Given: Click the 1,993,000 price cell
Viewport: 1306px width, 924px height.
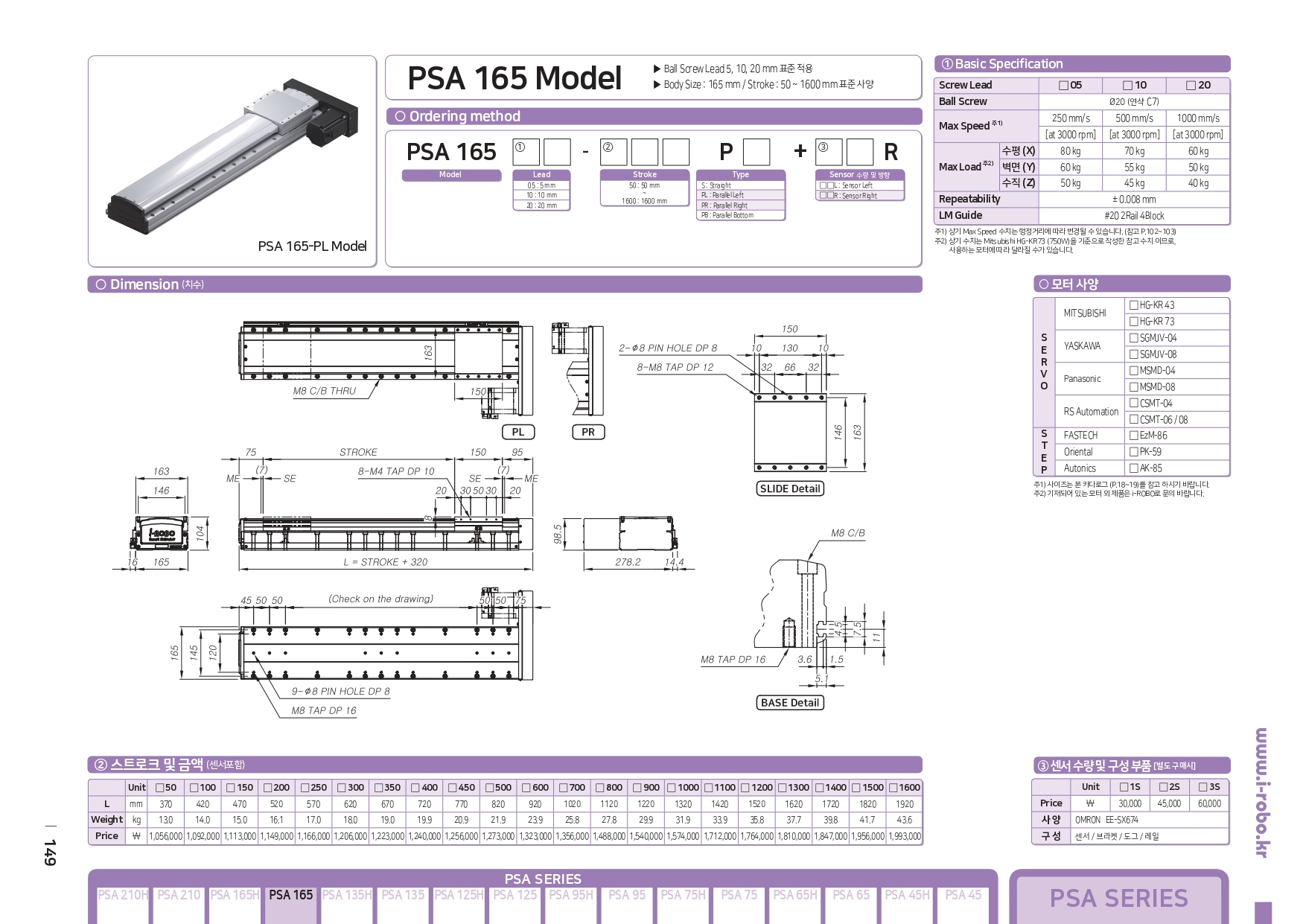Looking at the screenshot, I should [904, 836].
